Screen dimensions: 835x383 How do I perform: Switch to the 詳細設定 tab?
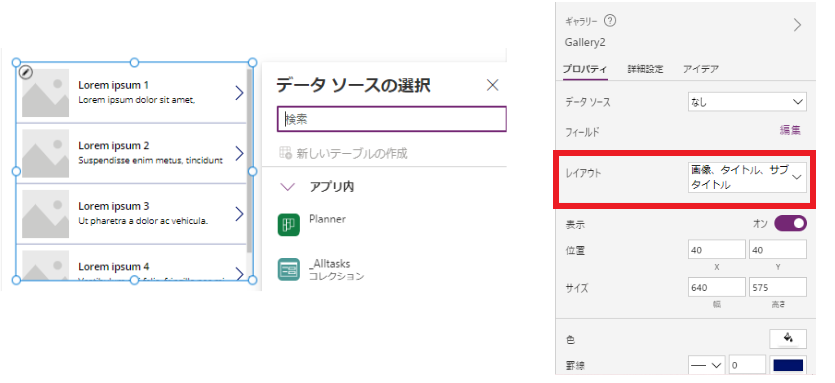[645, 69]
